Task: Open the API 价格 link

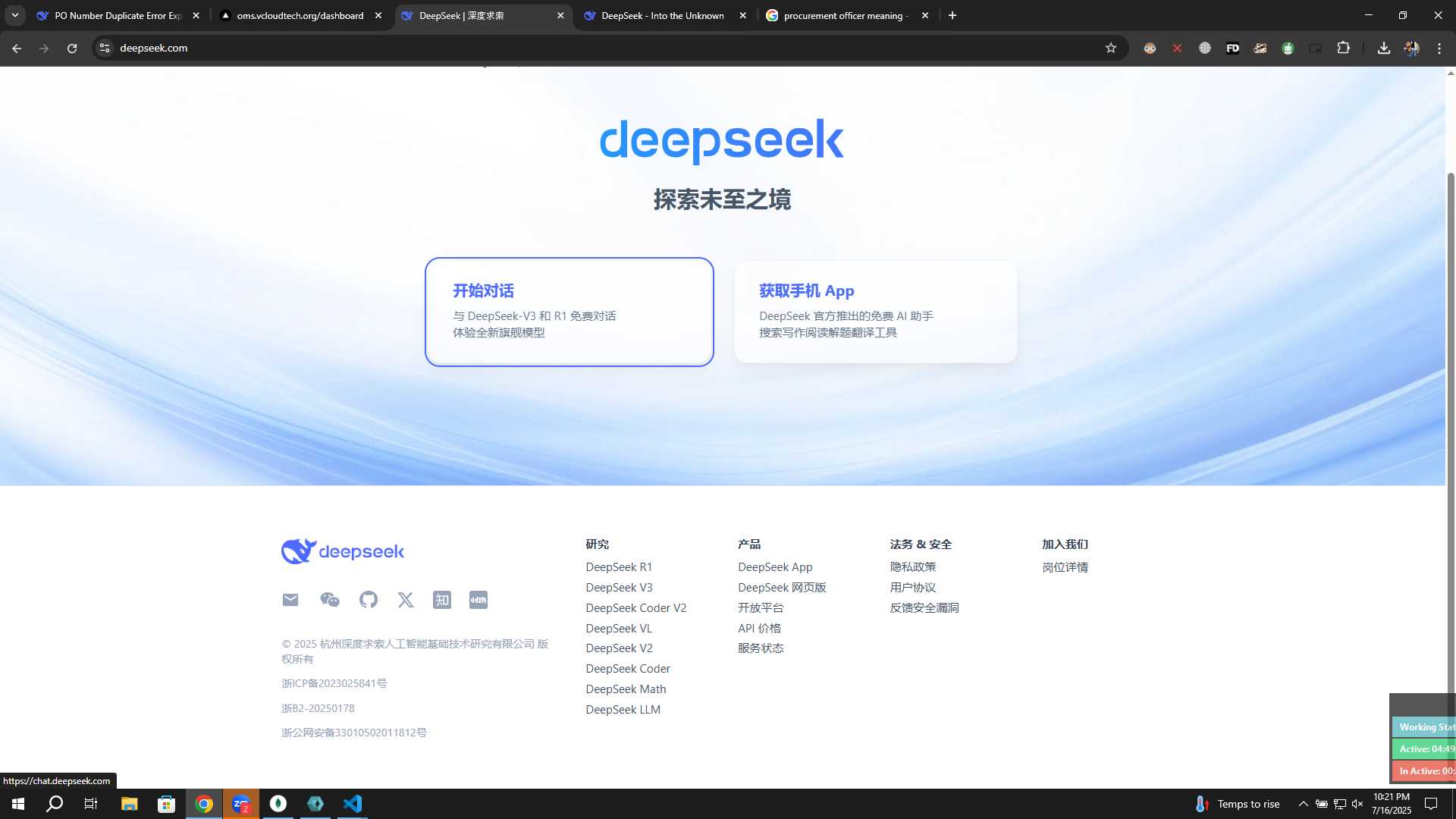Action: pos(759,629)
